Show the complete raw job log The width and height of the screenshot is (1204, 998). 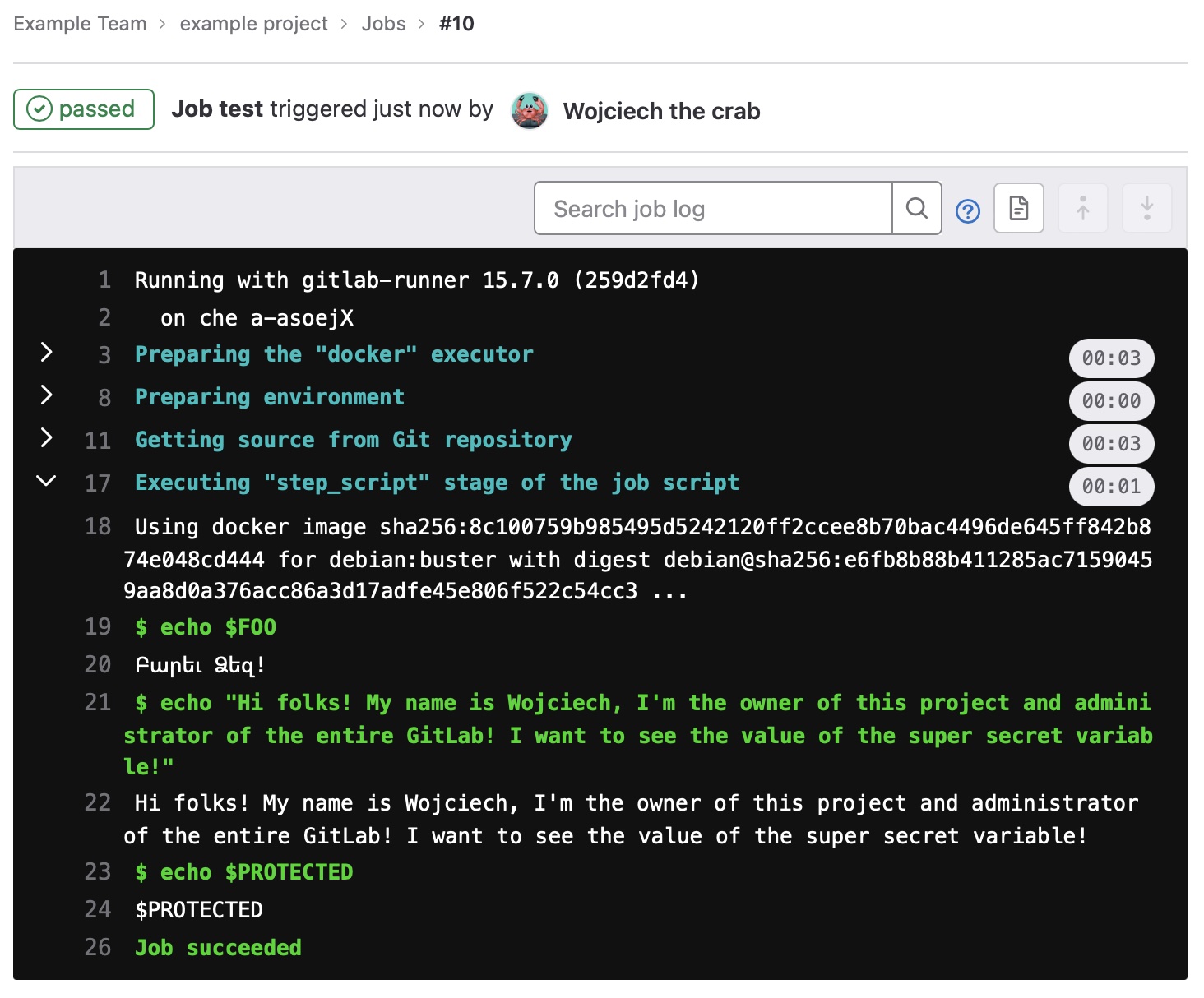[x=1019, y=208]
